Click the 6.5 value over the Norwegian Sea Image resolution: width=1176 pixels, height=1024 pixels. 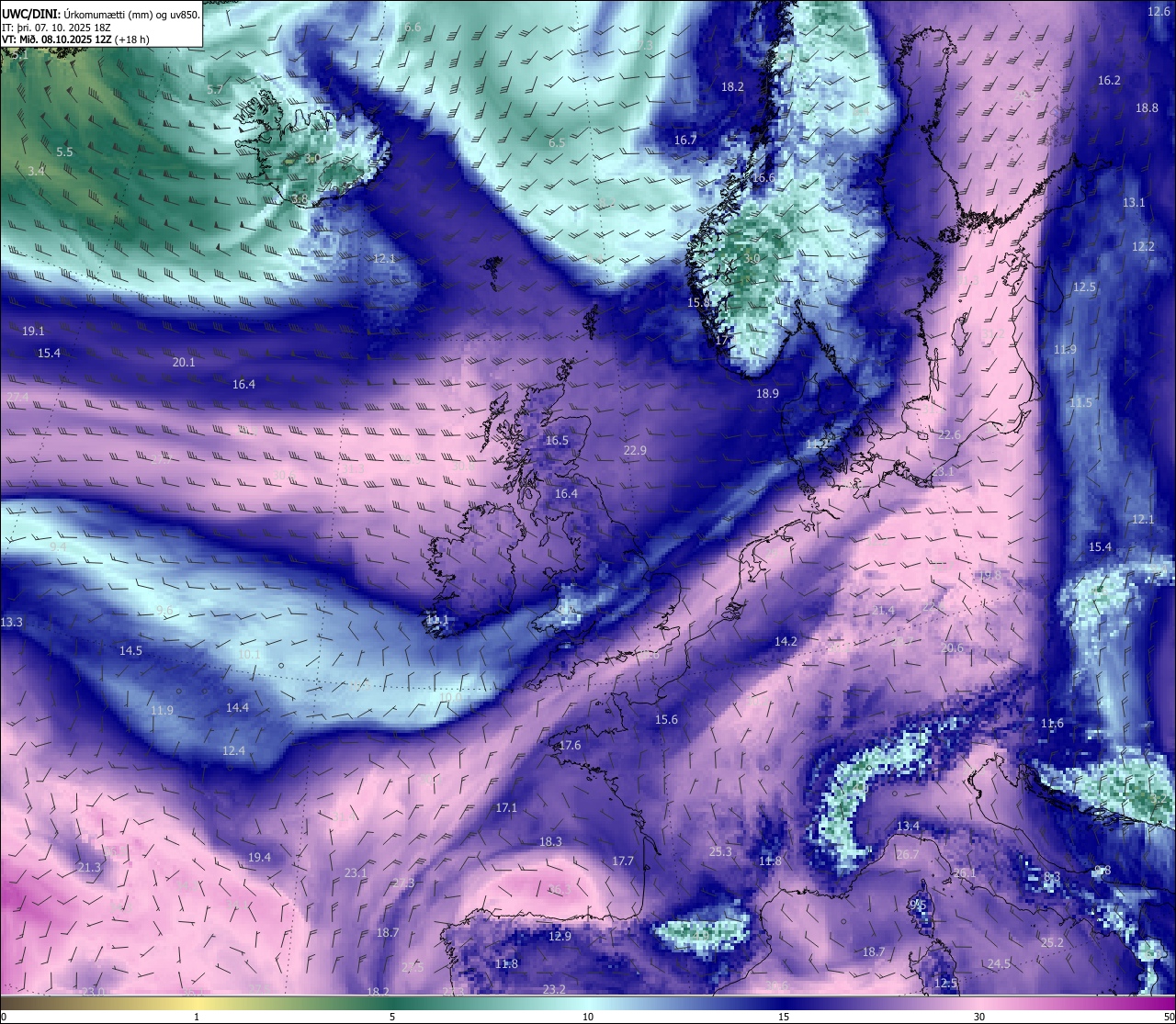coord(557,143)
